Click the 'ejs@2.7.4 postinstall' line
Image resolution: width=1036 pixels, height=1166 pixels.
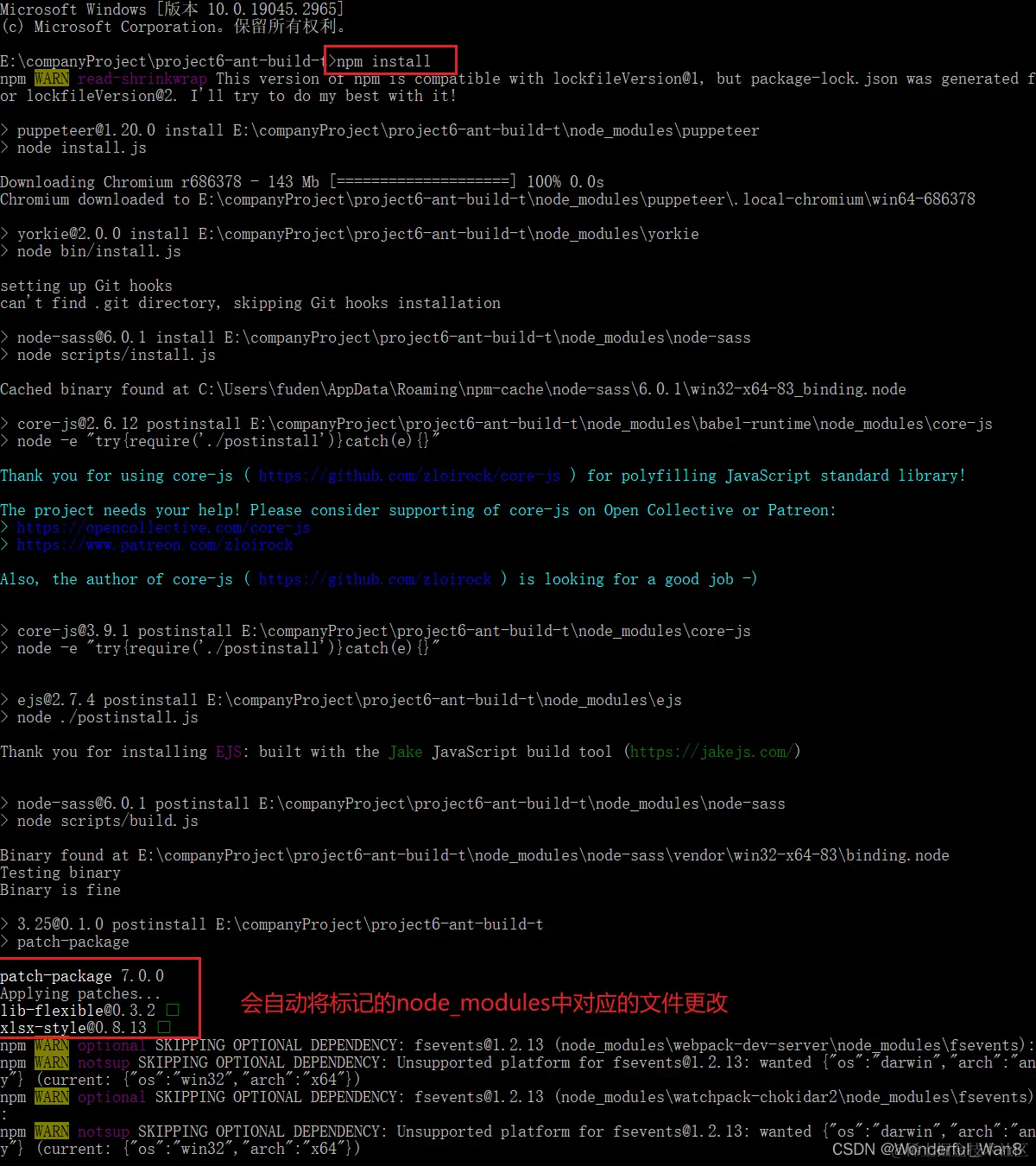click(x=341, y=700)
